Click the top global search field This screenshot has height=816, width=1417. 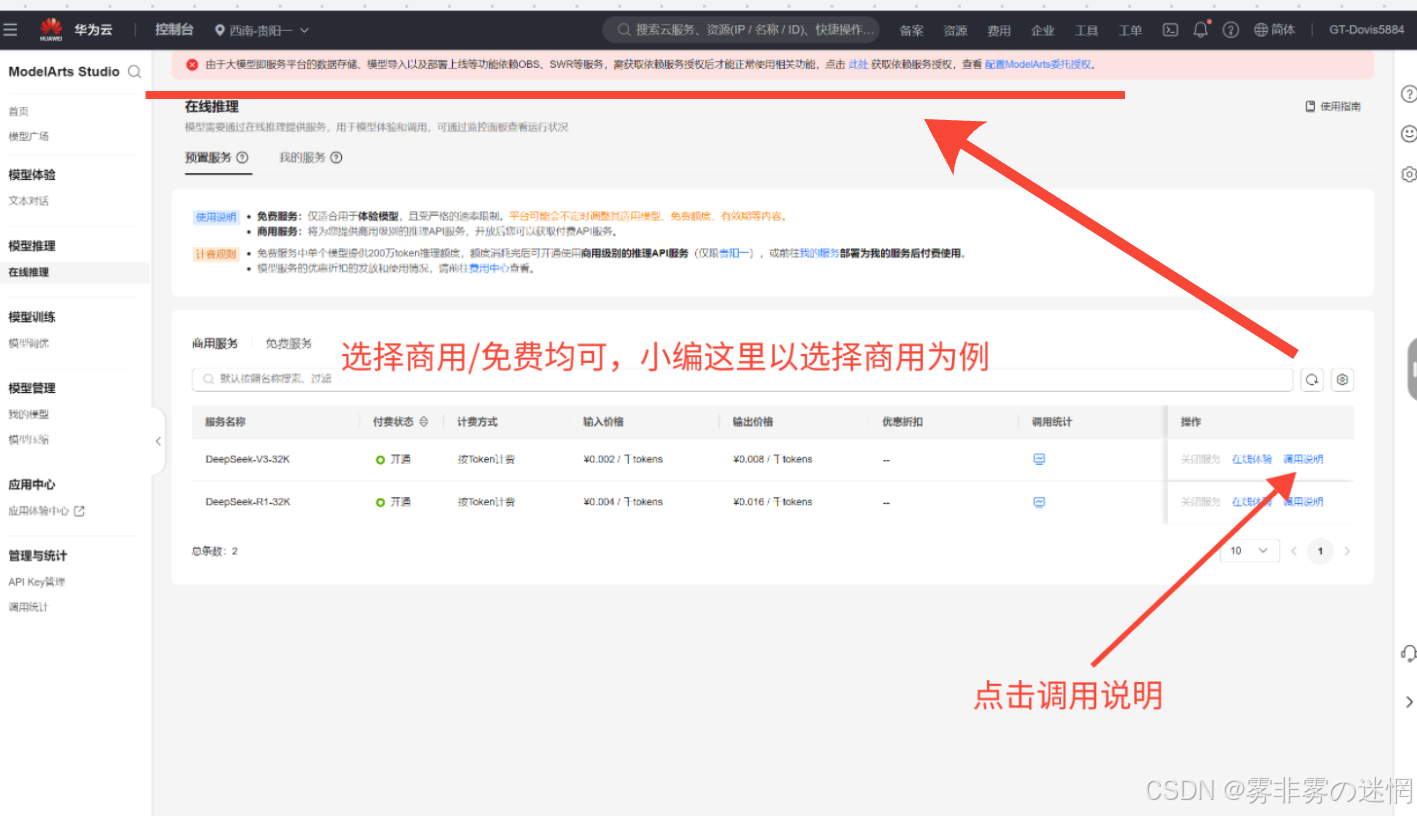click(x=741, y=30)
